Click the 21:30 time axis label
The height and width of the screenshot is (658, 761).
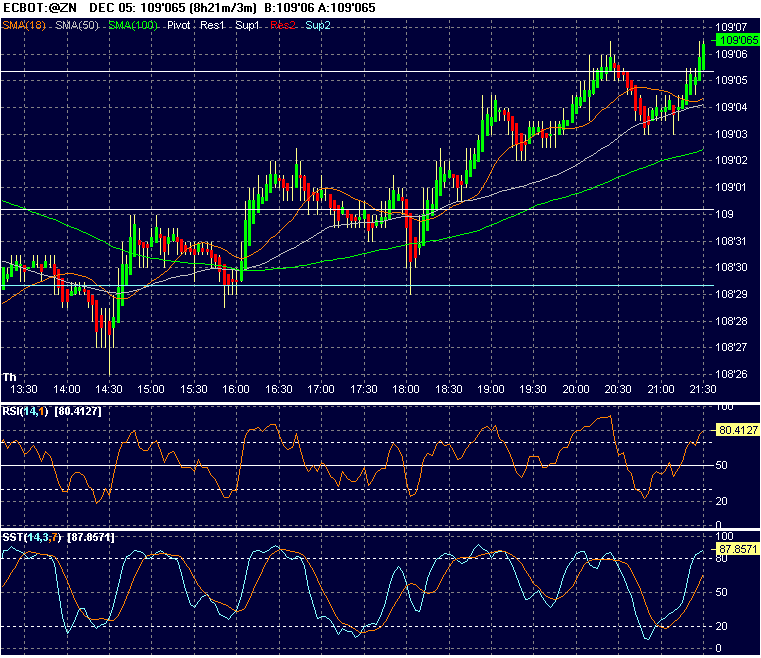click(x=703, y=390)
